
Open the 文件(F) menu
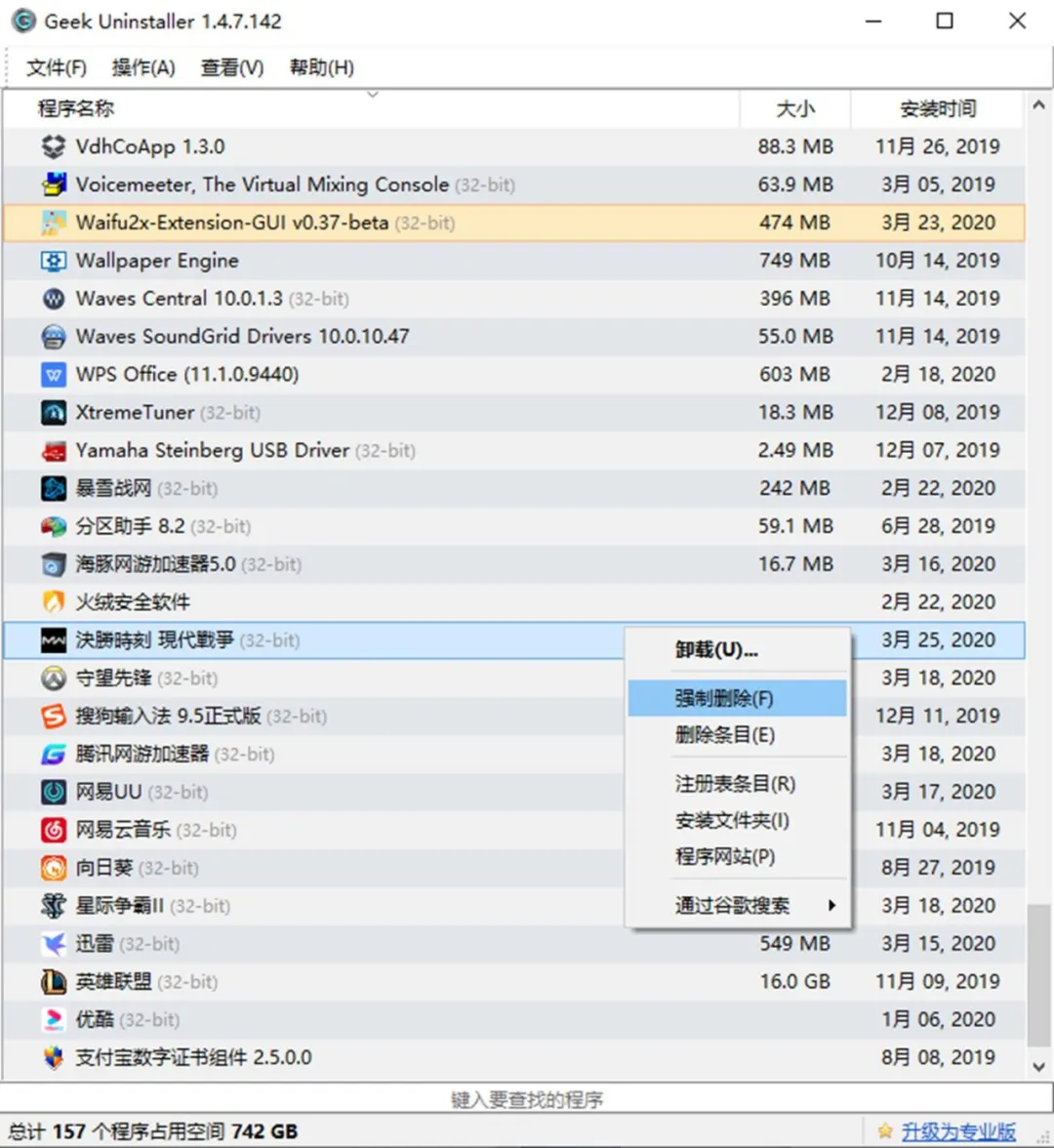pyautogui.click(x=57, y=67)
